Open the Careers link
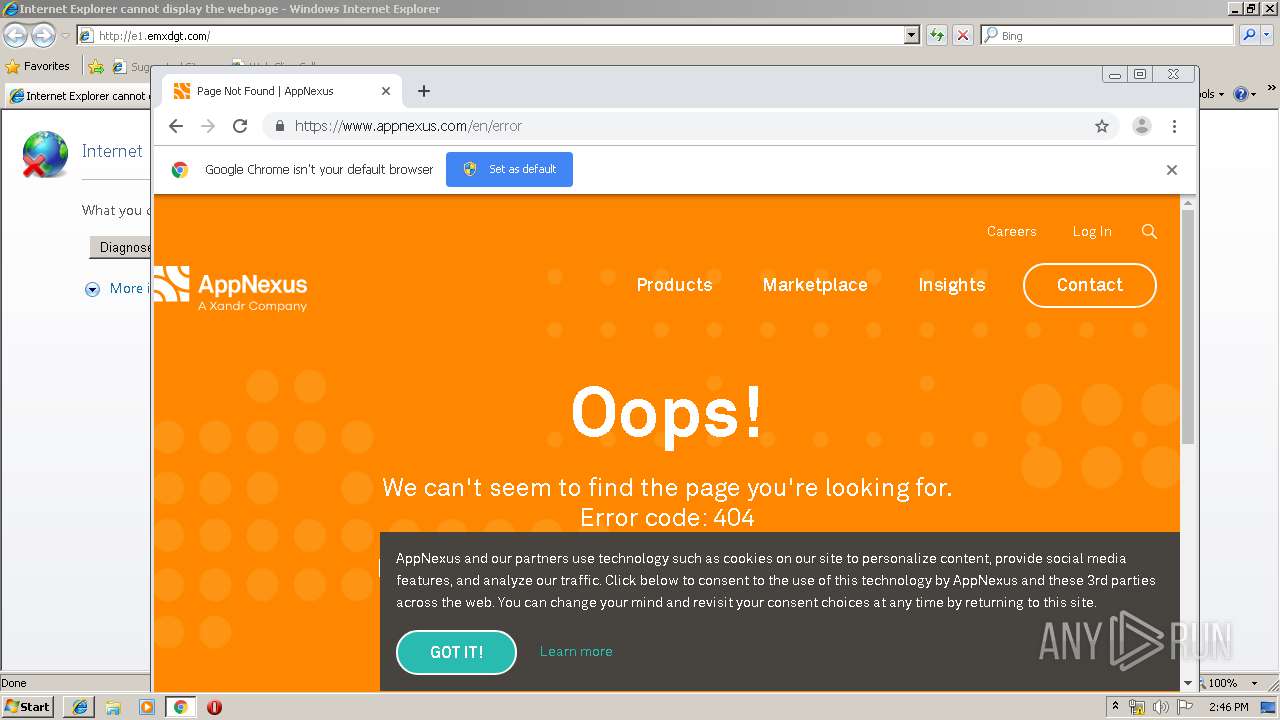Viewport: 1280px width, 720px height. click(1012, 231)
